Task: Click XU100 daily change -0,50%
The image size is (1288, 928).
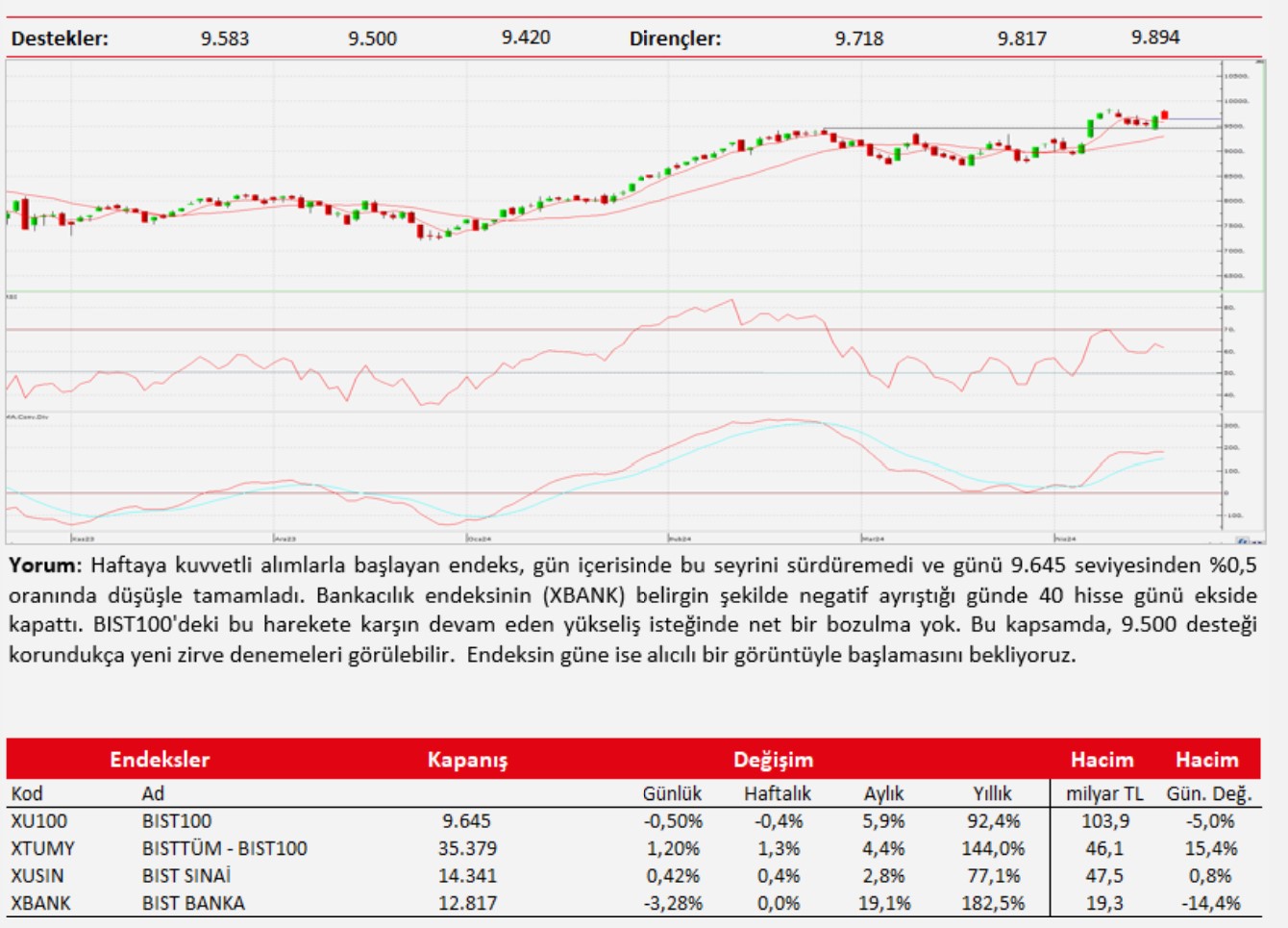Action: (673, 821)
